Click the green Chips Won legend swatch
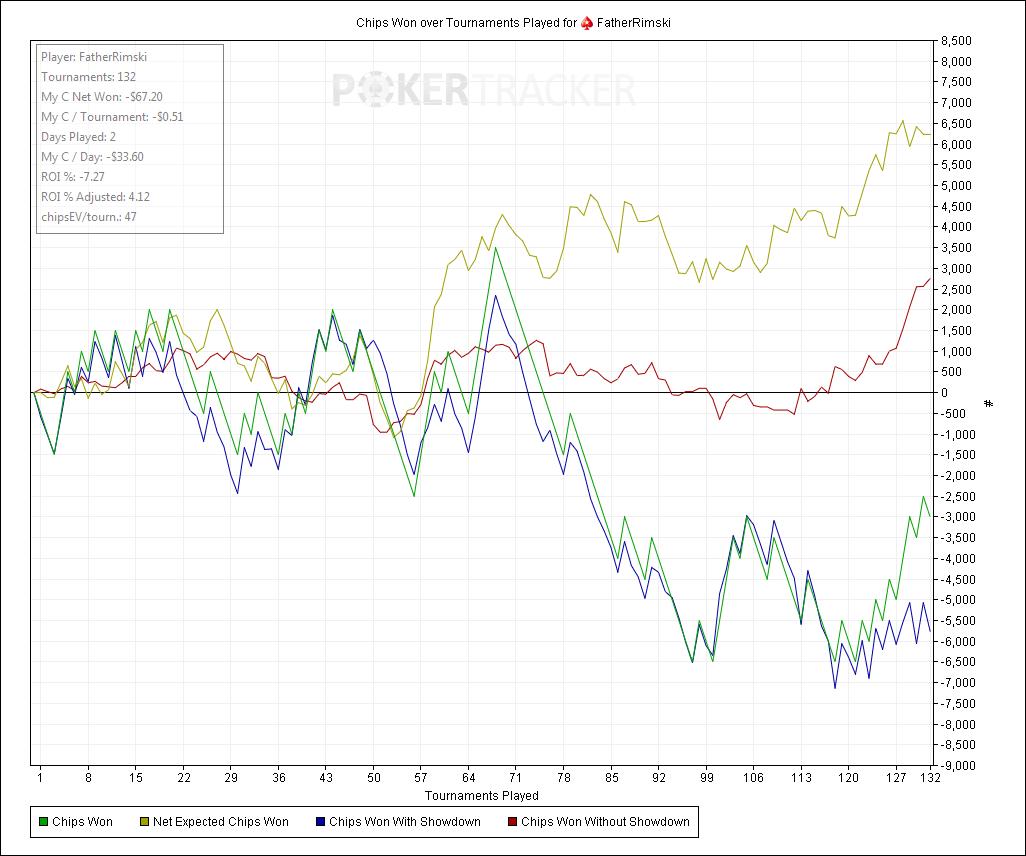1026x856 pixels. coord(42,822)
